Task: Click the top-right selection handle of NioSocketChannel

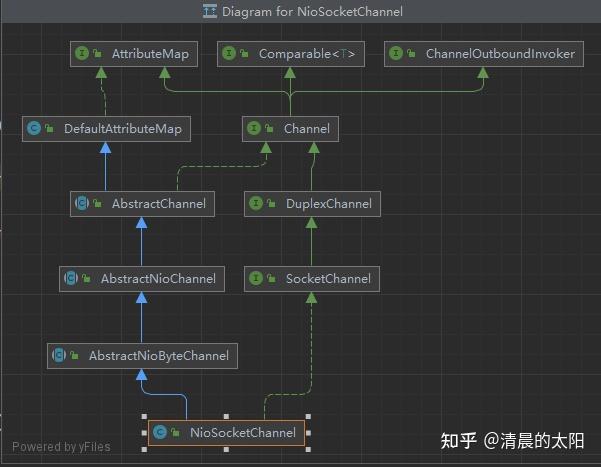Action: click(308, 416)
